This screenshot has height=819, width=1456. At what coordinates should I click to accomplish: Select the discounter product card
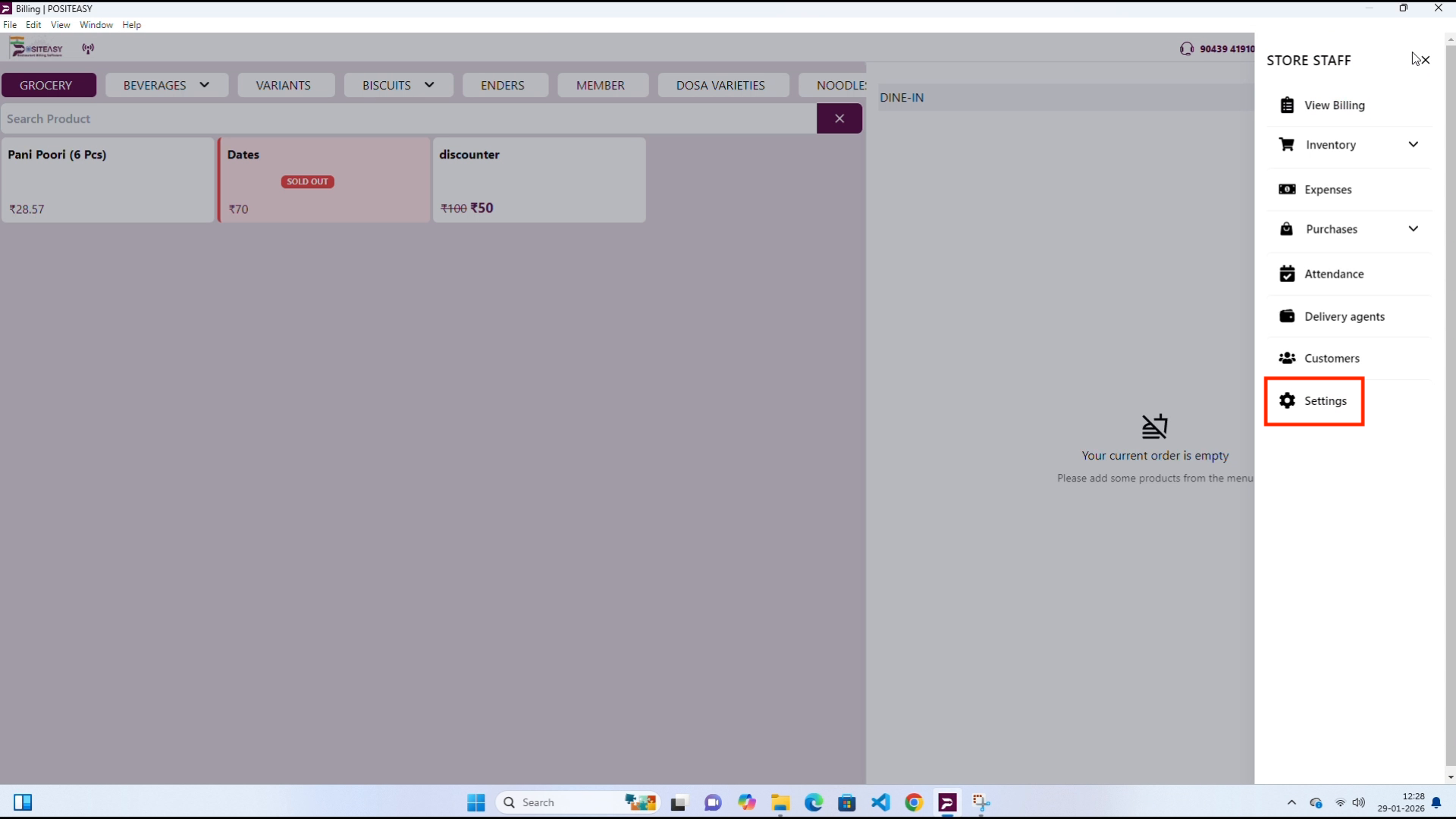pos(539,180)
